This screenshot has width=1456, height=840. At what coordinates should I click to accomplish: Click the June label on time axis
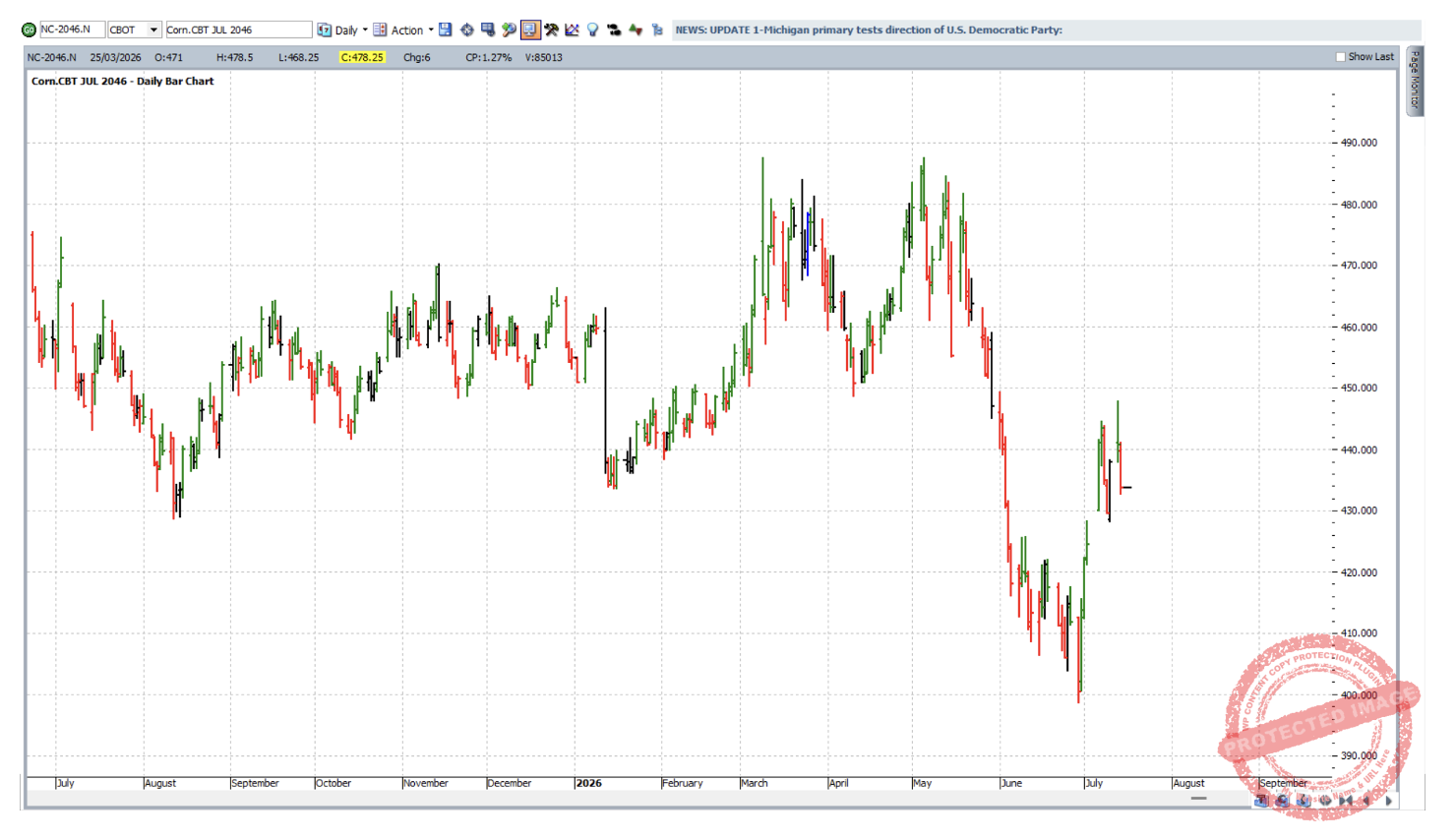[x=1011, y=783]
